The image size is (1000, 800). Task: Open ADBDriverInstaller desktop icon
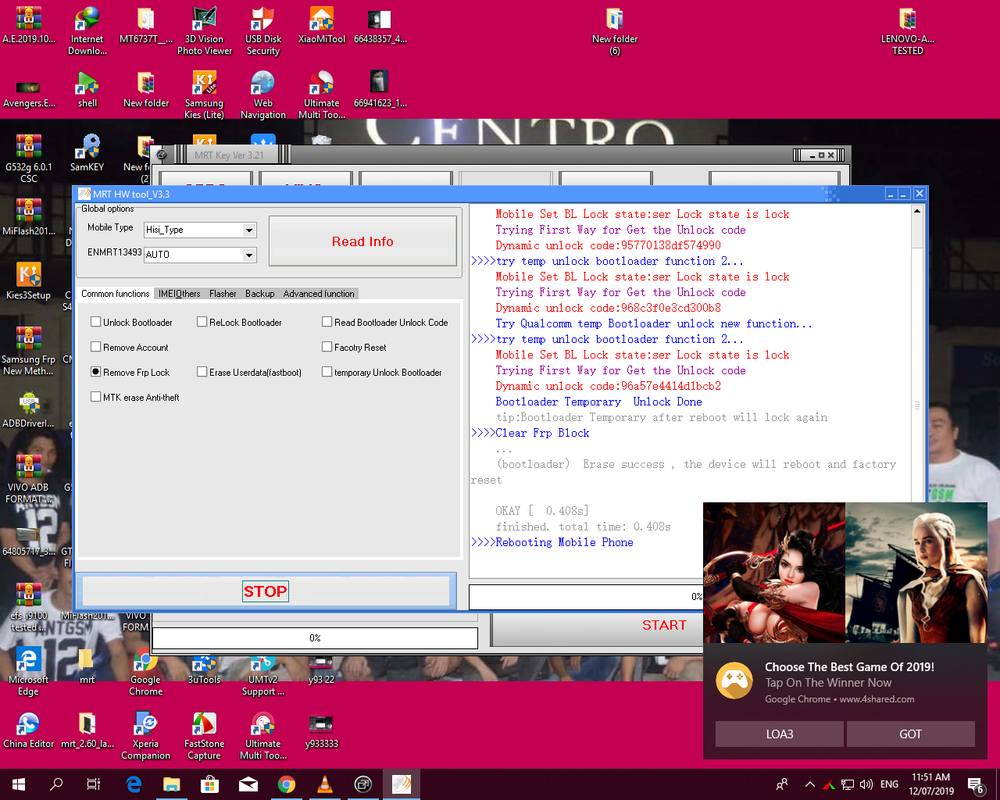coord(28,409)
